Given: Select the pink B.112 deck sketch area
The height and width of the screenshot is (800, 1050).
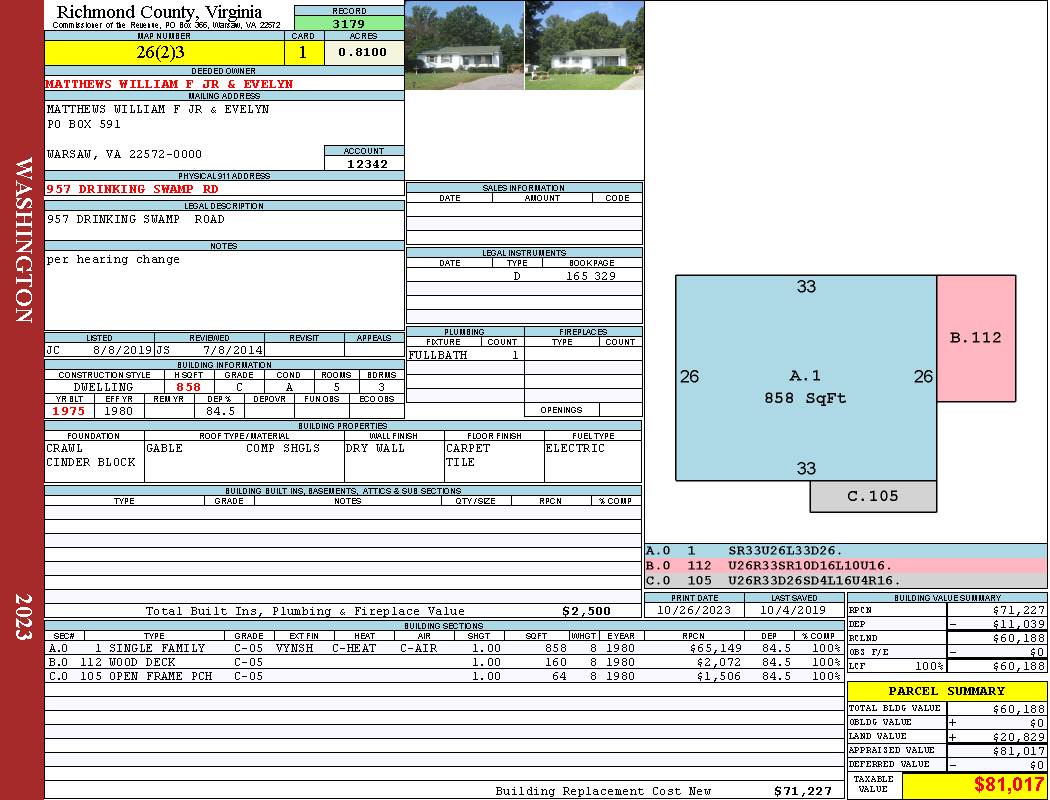Looking at the screenshot, I should [x=975, y=338].
